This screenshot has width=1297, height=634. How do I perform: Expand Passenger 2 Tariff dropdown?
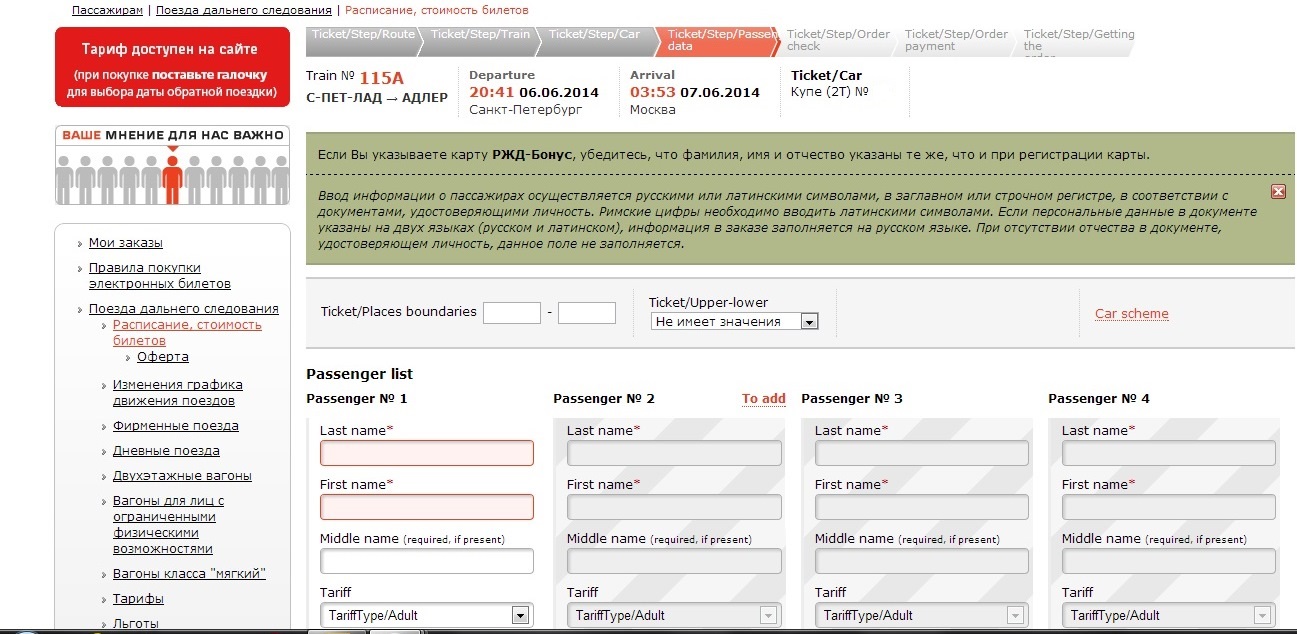click(767, 615)
